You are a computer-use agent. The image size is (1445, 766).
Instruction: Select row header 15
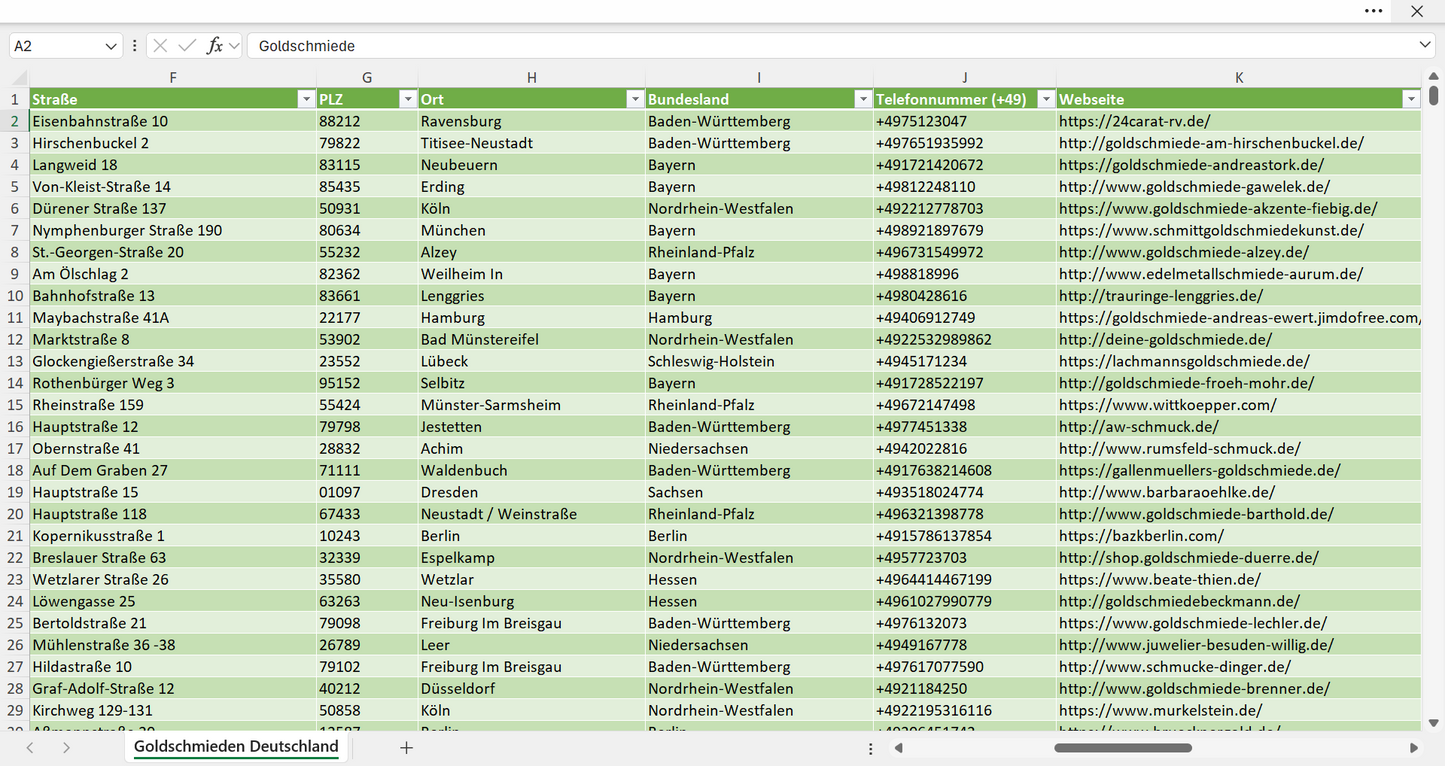[15, 405]
